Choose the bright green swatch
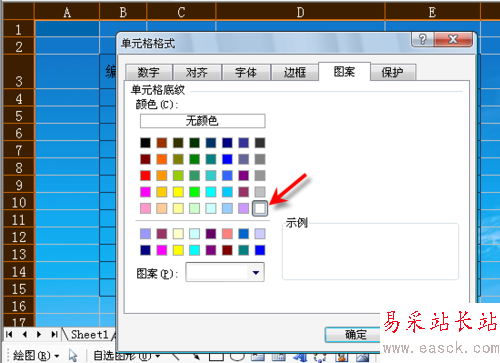 194,192
